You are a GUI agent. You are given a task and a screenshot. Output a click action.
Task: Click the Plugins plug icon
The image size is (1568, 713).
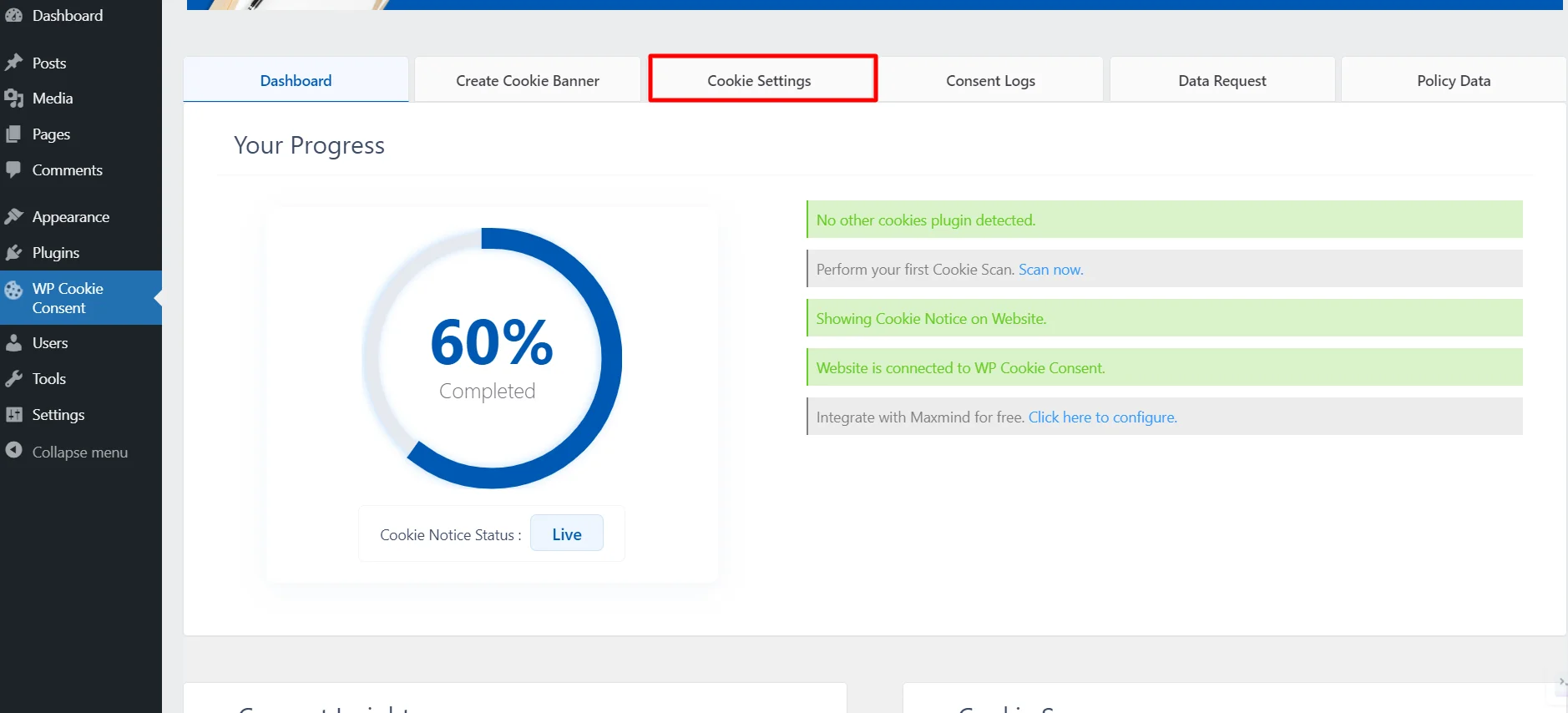pyautogui.click(x=13, y=253)
